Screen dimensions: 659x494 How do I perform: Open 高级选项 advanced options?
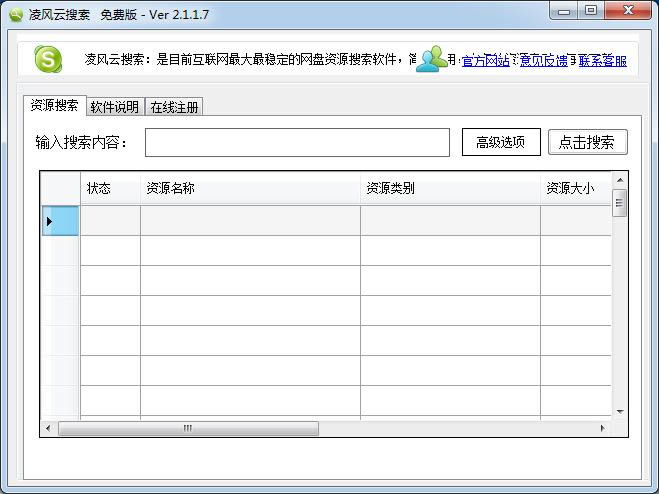pyautogui.click(x=501, y=142)
